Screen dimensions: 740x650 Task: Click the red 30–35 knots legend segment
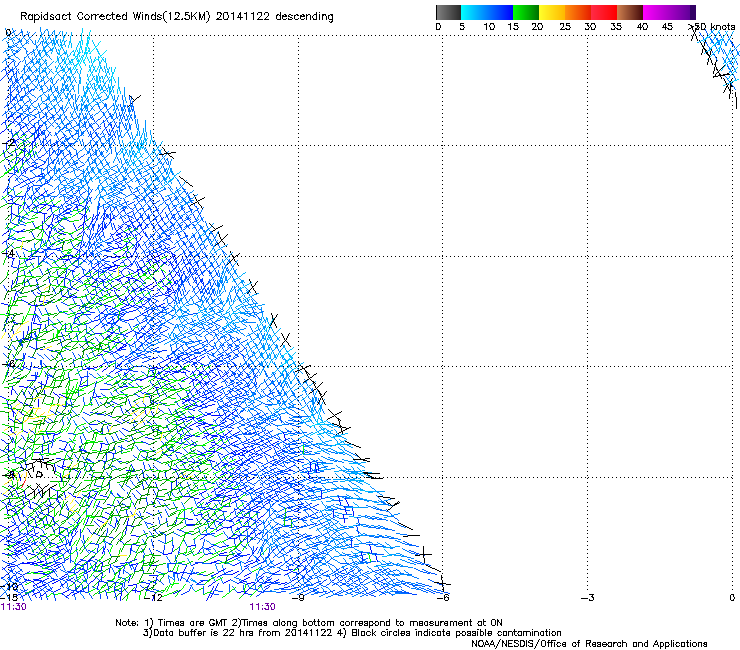(x=604, y=12)
